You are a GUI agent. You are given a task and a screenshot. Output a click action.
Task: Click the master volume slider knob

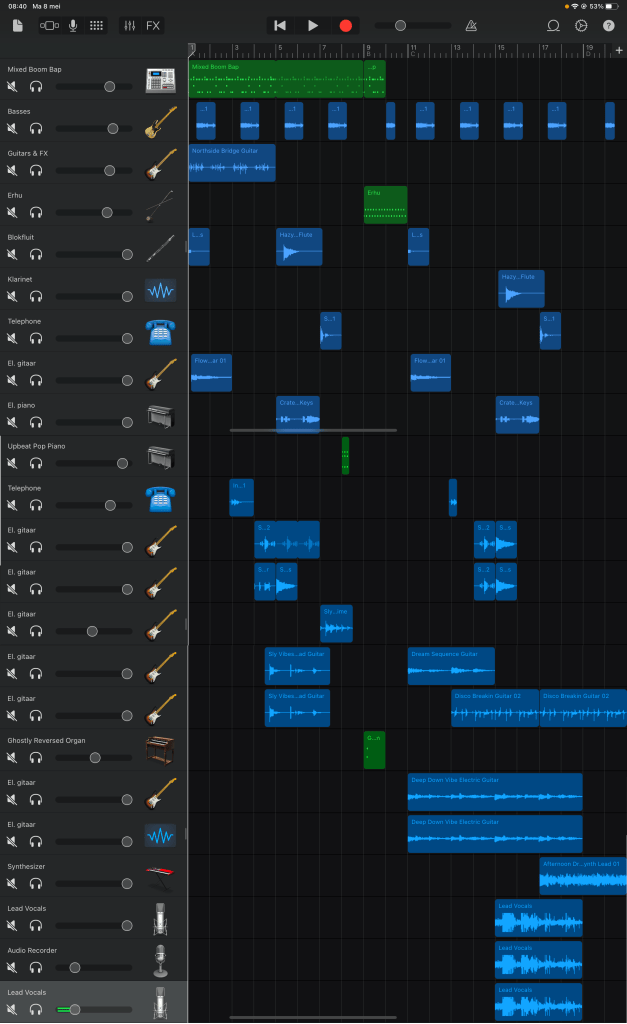[400, 25]
